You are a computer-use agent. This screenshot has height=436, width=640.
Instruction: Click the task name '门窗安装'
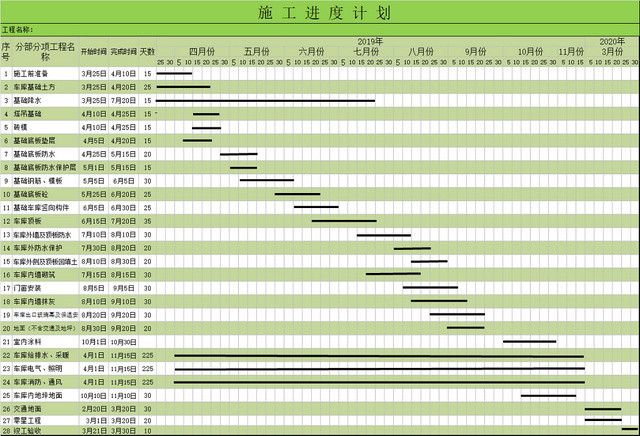click(27, 288)
